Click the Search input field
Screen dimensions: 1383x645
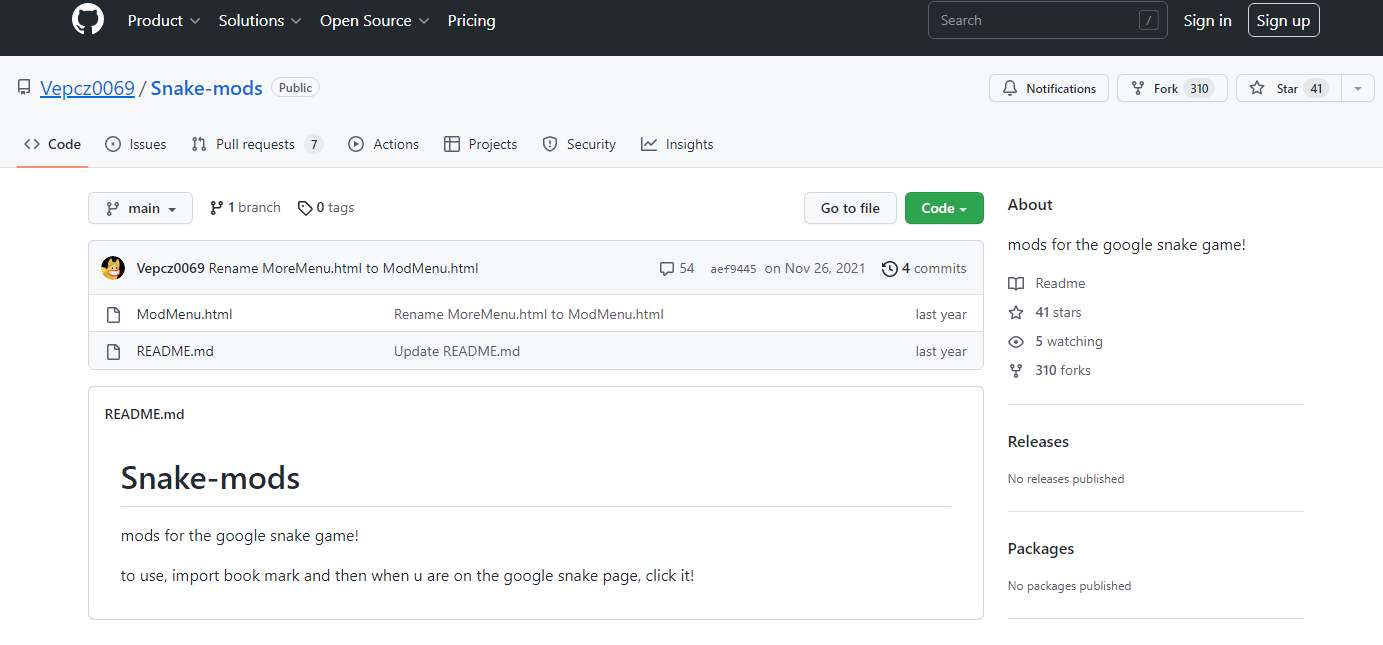(1035, 21)
